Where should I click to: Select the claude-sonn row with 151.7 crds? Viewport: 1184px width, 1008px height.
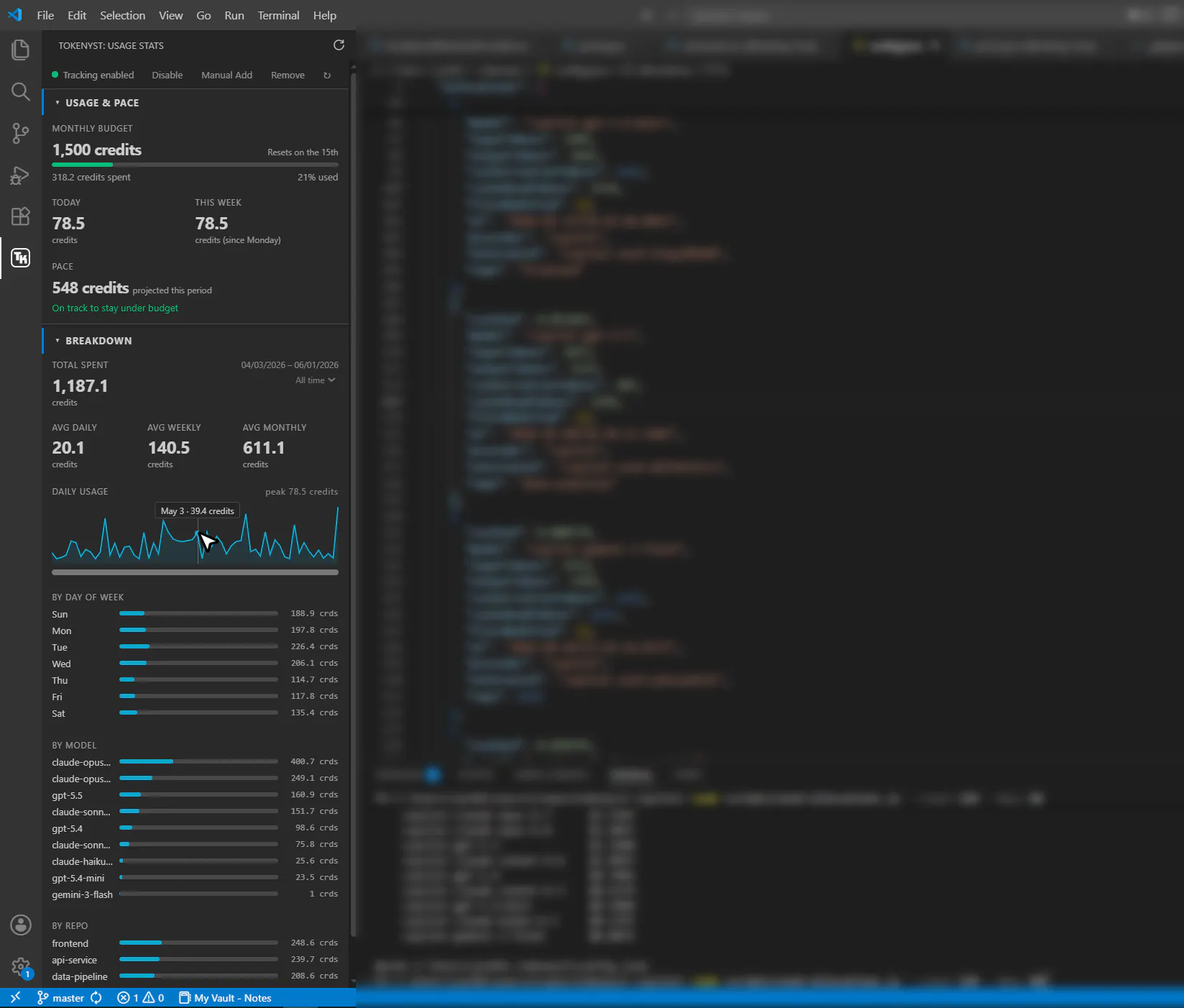point(195,812)
